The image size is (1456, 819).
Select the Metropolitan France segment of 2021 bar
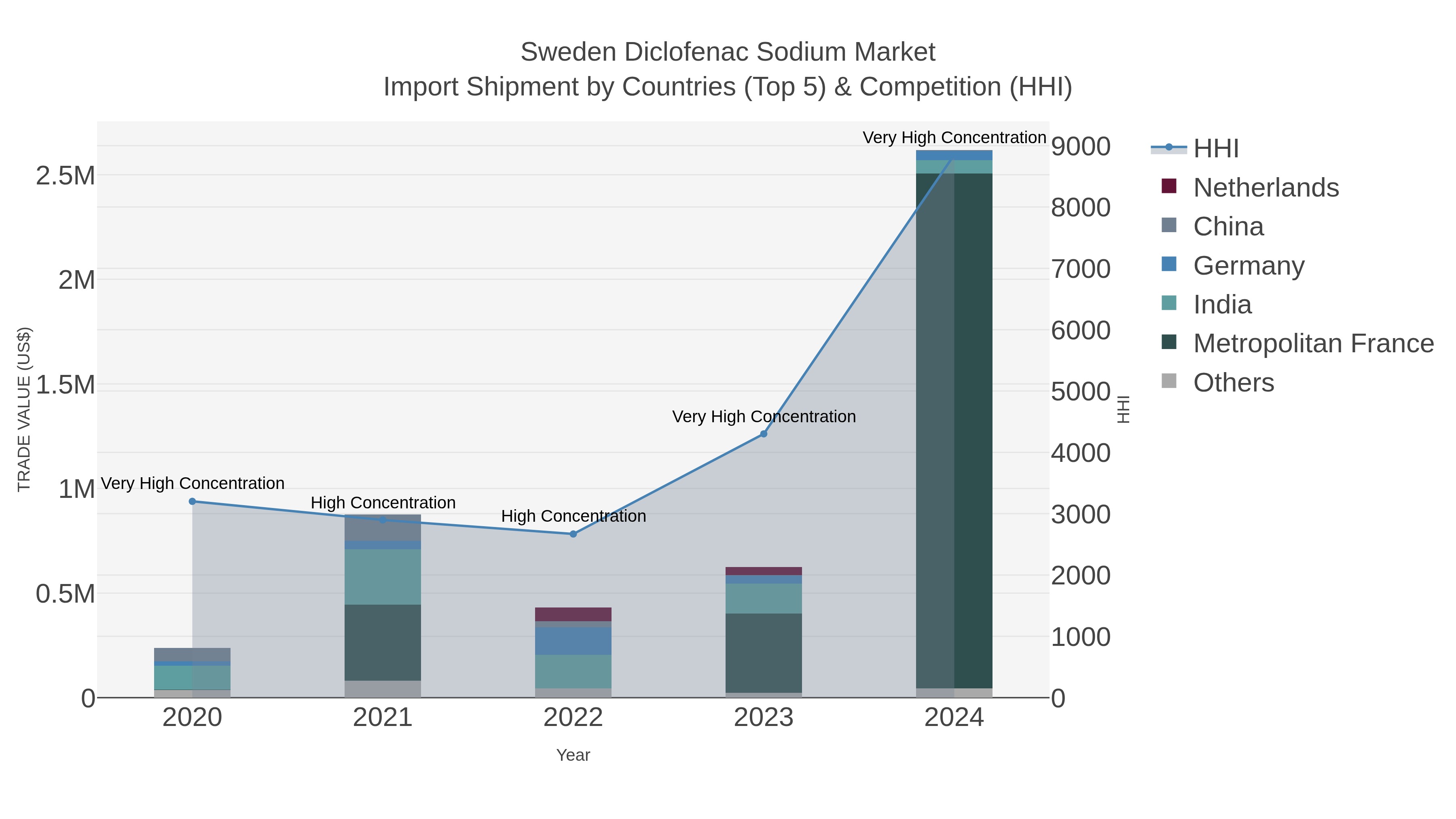(x=383, y=643)
